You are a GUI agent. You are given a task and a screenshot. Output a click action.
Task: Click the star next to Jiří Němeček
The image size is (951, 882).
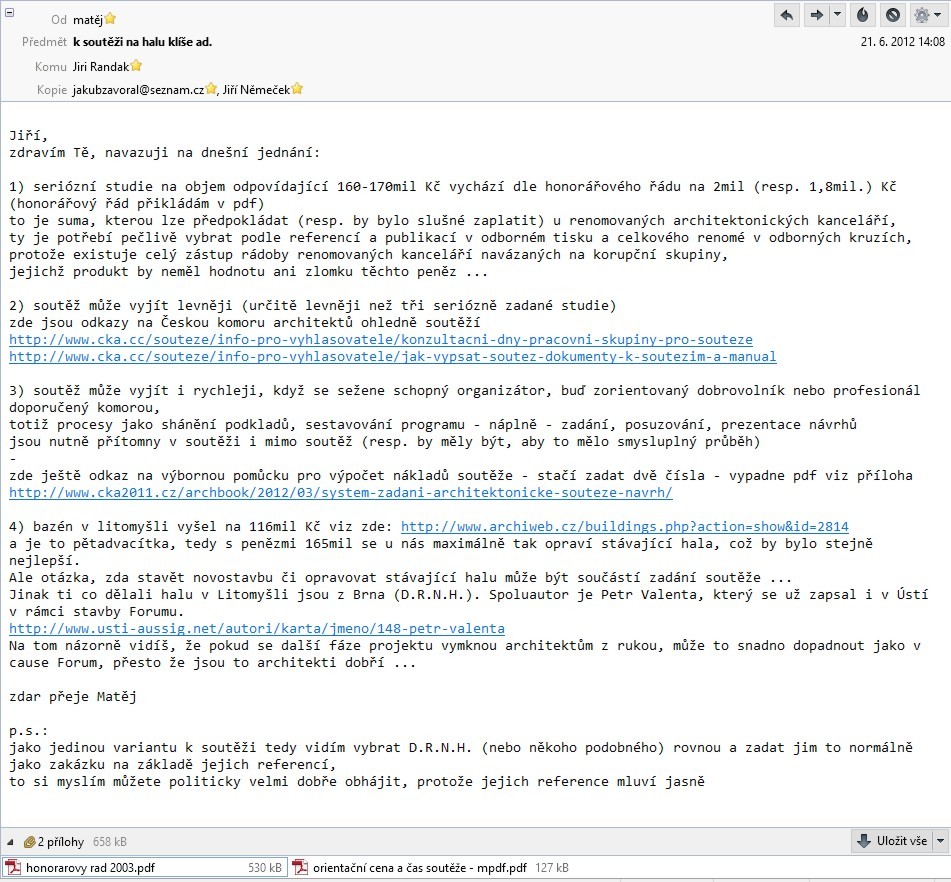click(x=297, y=89)
